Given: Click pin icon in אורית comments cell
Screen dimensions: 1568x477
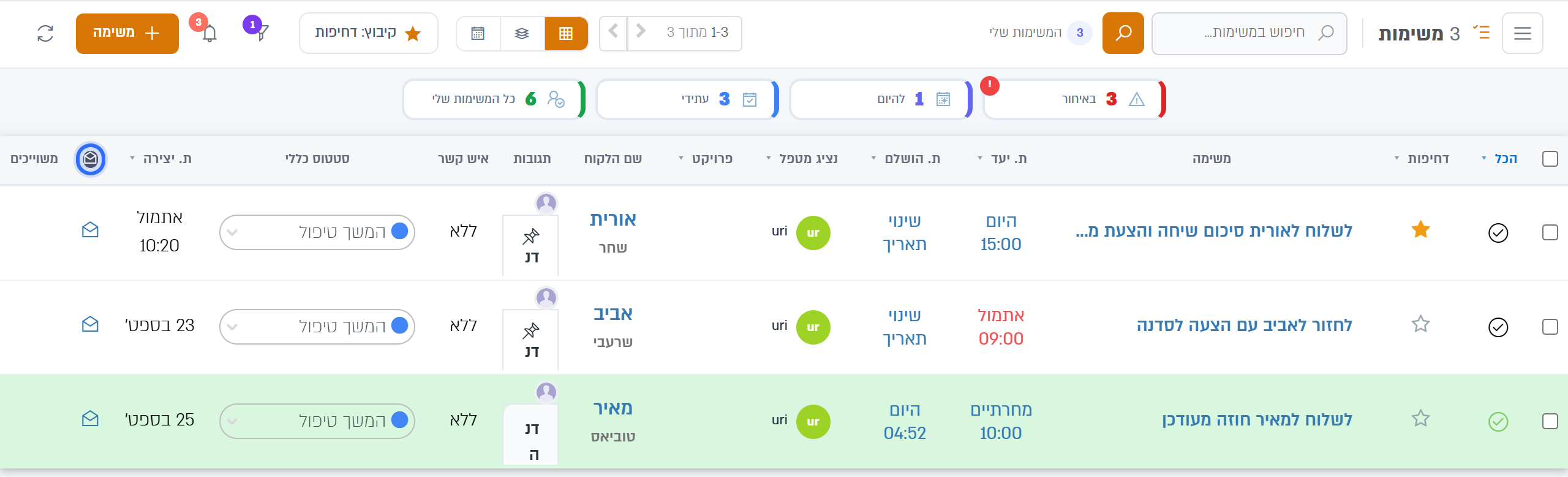Looking at the screenshot, I should pyautogui.click(x=531, y=236).
